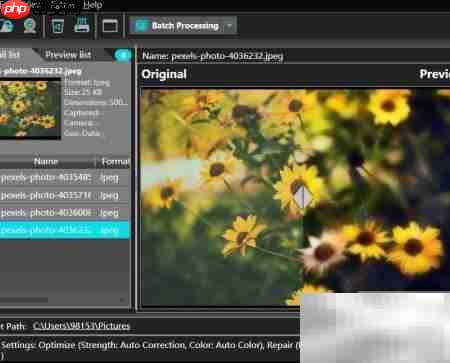Select the file row pexels-photo-403600
Image resolution: width=450 pixels, height=363 pixels.
point(64,213)
